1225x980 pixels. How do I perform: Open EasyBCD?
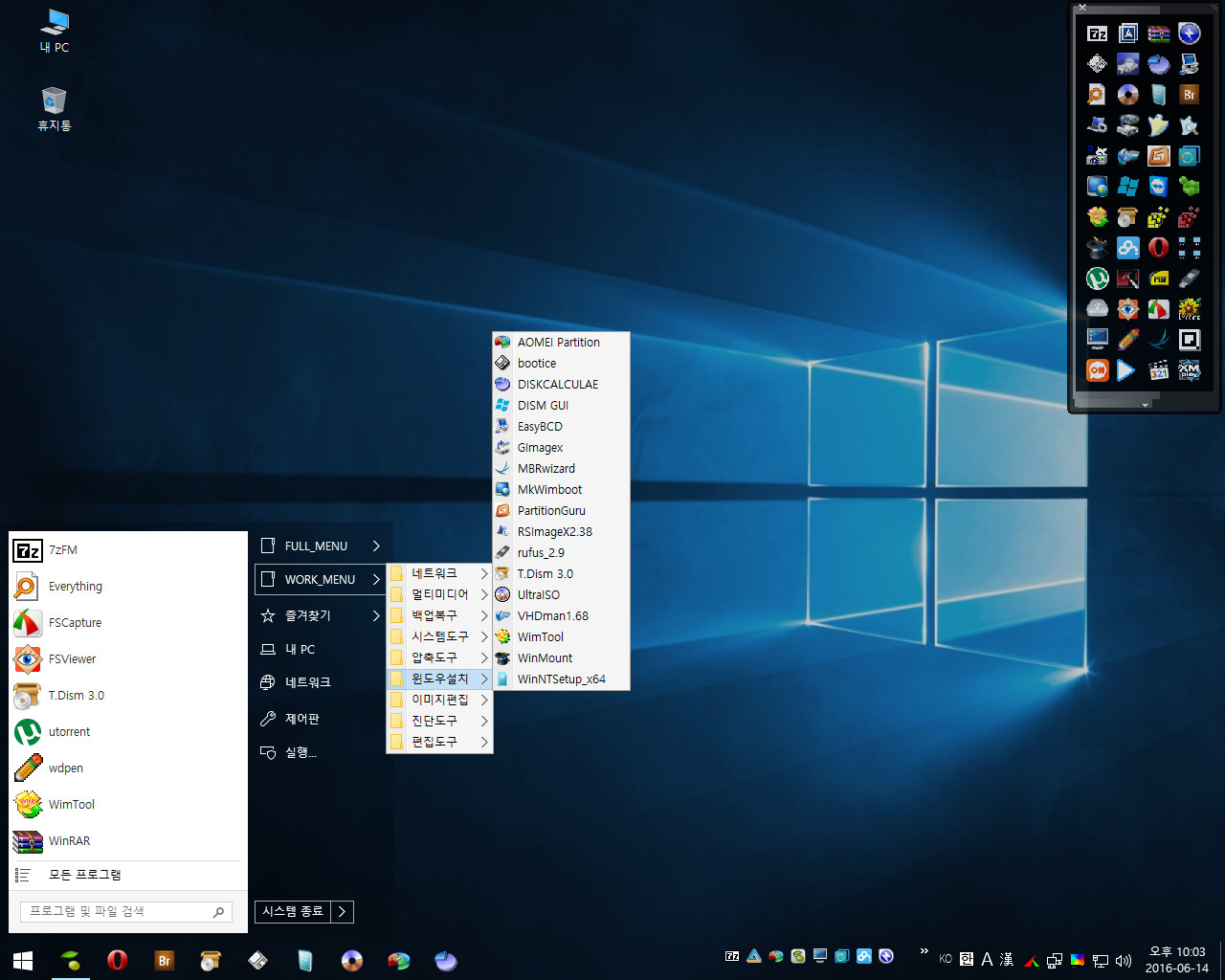coord(561,426)
